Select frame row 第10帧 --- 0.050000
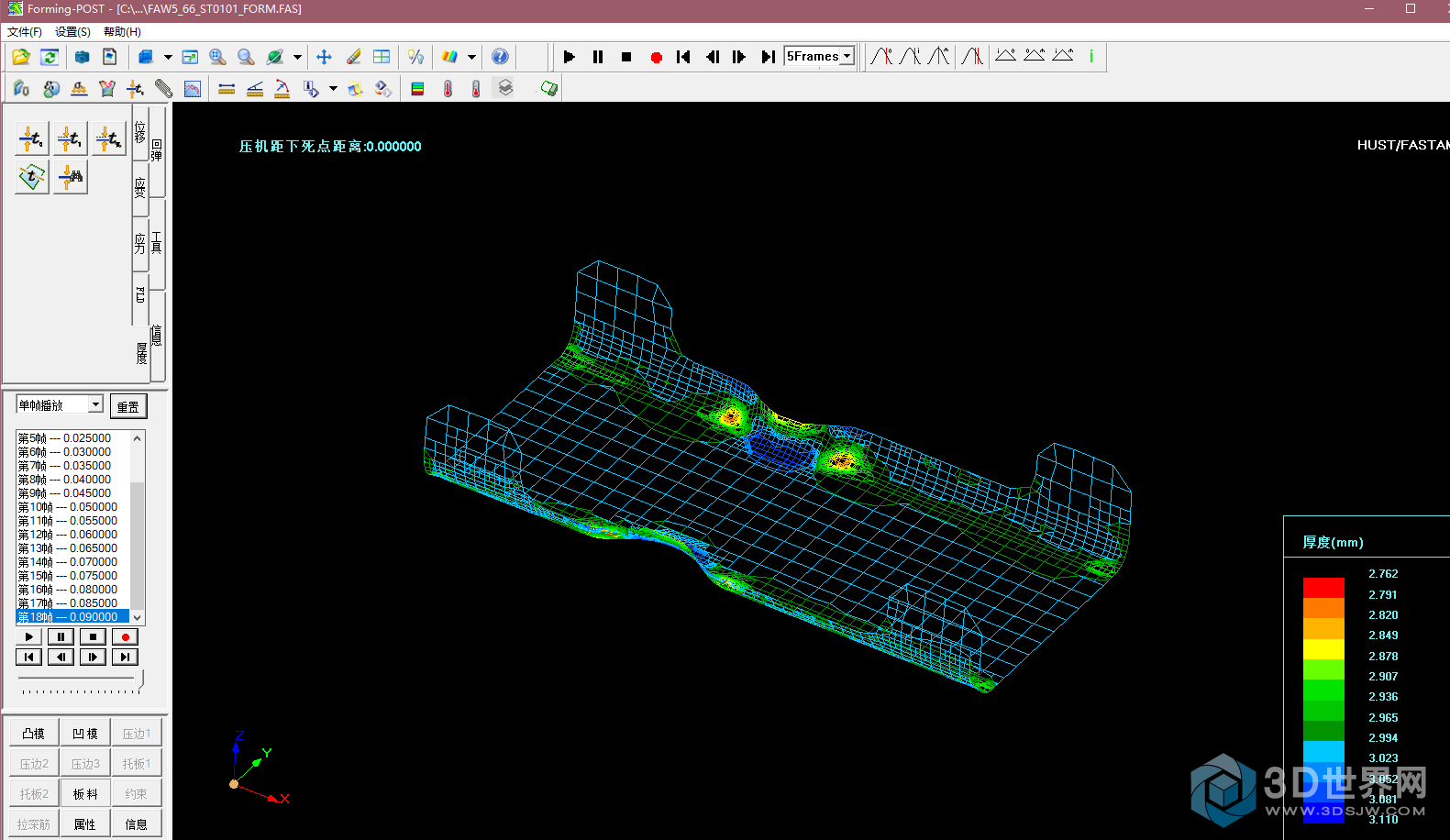This screenshot has height=840, width=1450. click(x=73, y=507)
